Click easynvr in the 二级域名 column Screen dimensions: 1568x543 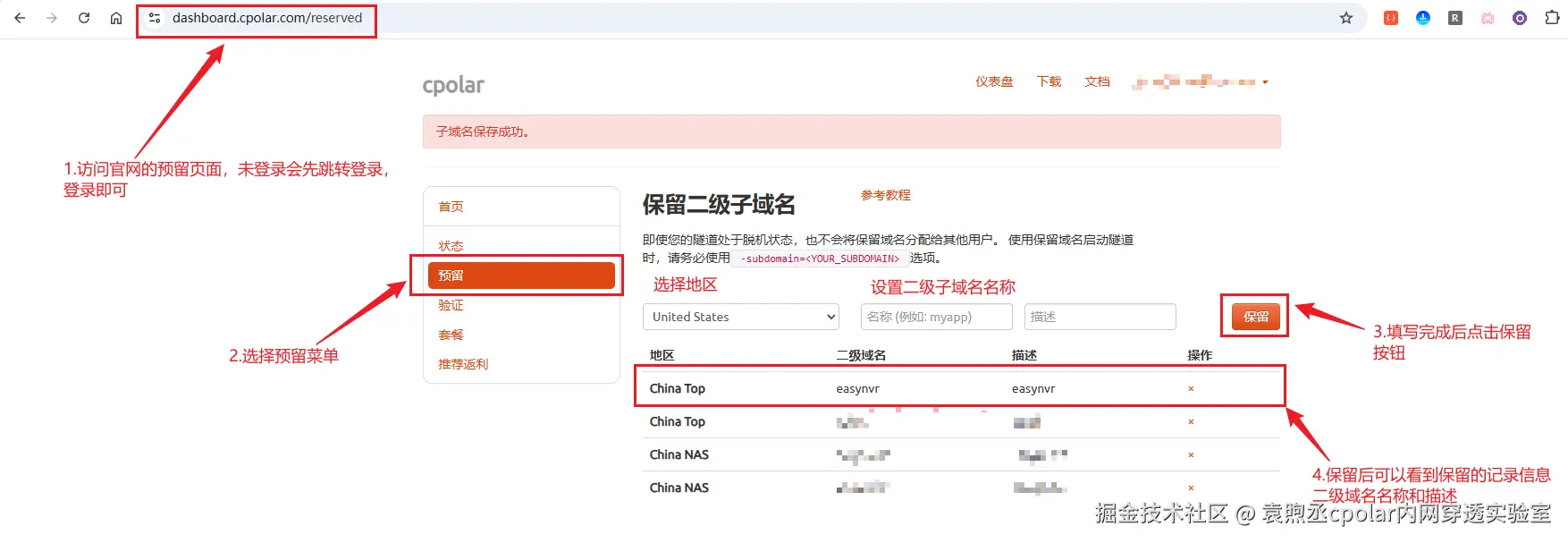tap(858, 389)
